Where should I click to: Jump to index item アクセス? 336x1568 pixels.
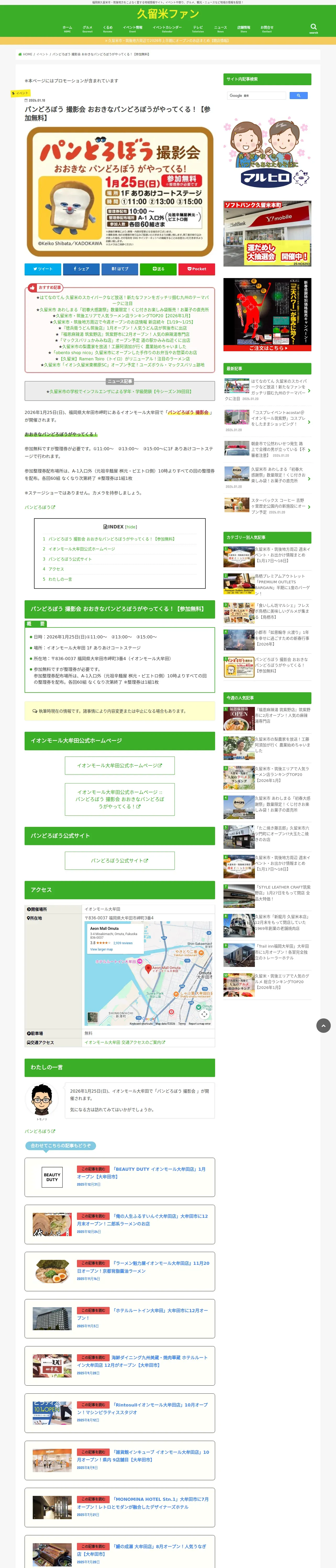(x=56, y=569)
